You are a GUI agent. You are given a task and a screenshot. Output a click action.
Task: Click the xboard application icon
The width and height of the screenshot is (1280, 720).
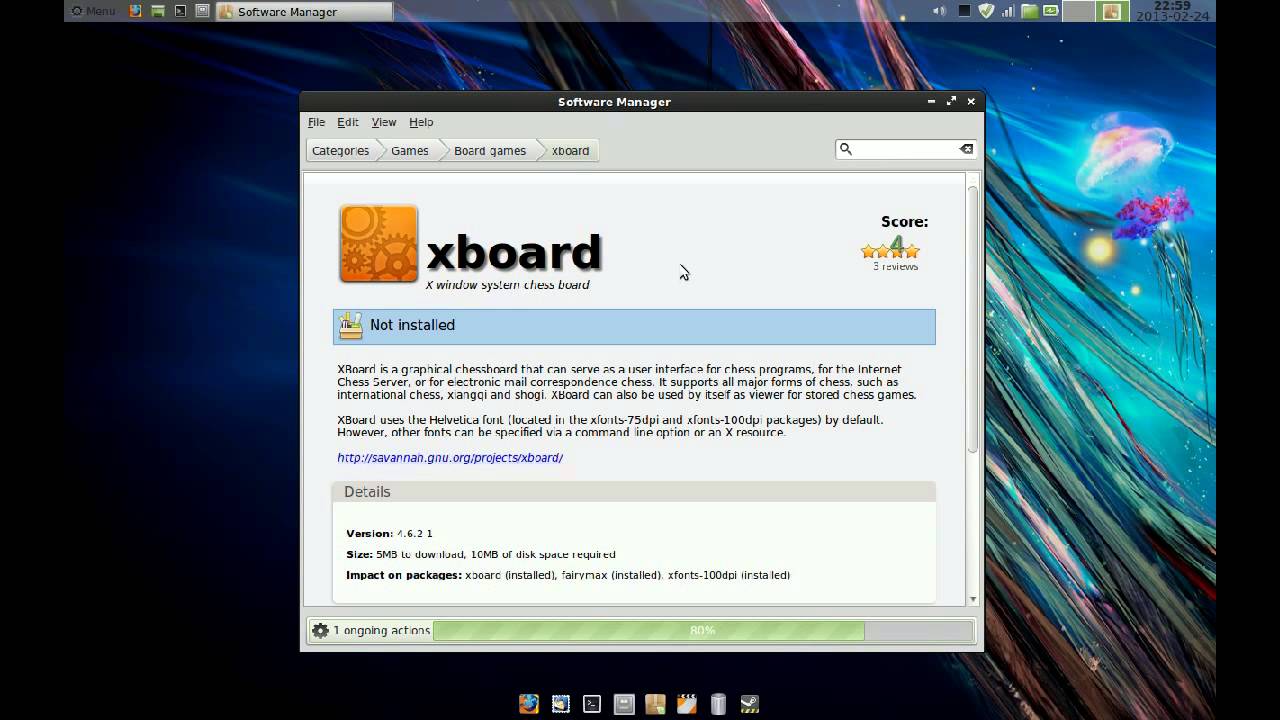pyautogui.click(x=378, y=244)
